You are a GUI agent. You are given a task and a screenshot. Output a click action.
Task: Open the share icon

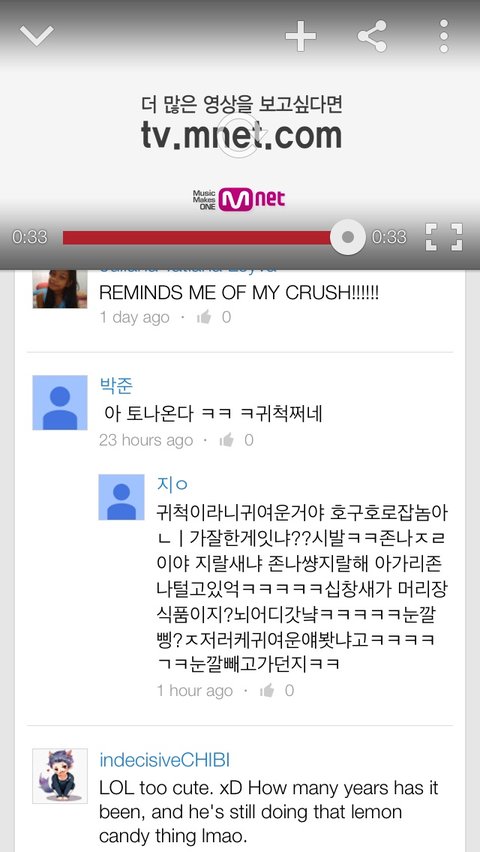[x=372, y=36]
